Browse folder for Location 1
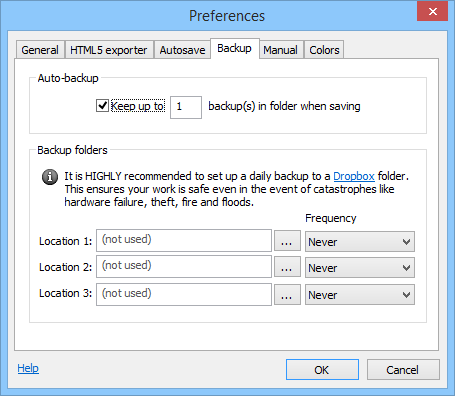 [287, 241]
